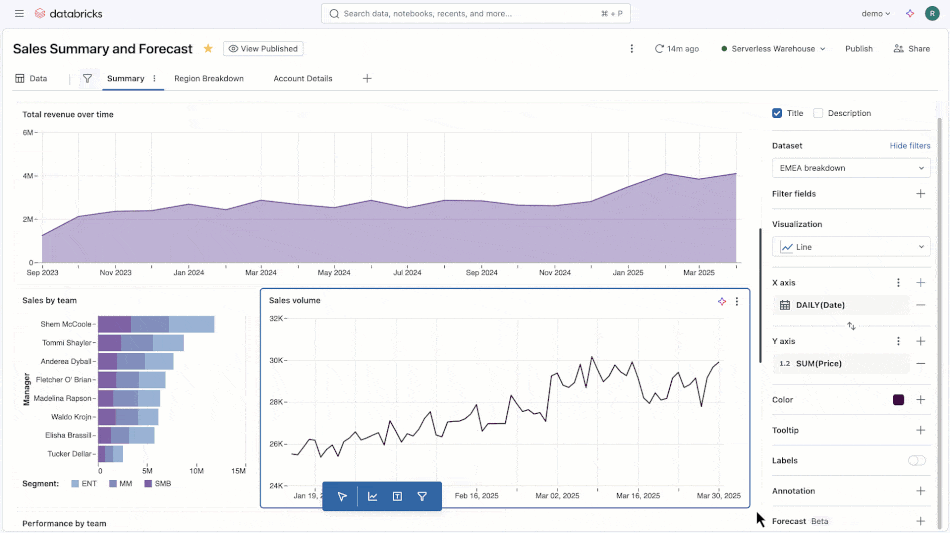Click the Hide filters link
Screen dimensions: 950x533
coord(909,145)
